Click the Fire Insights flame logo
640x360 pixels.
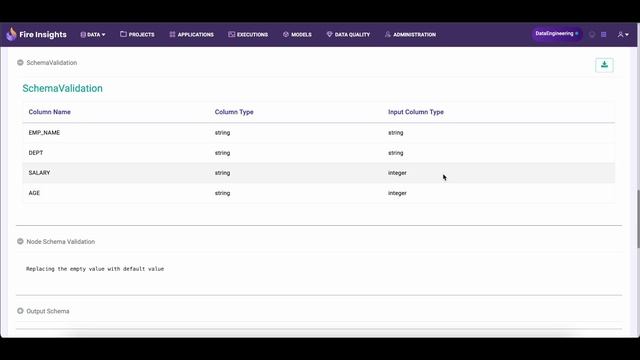(11, 34)
